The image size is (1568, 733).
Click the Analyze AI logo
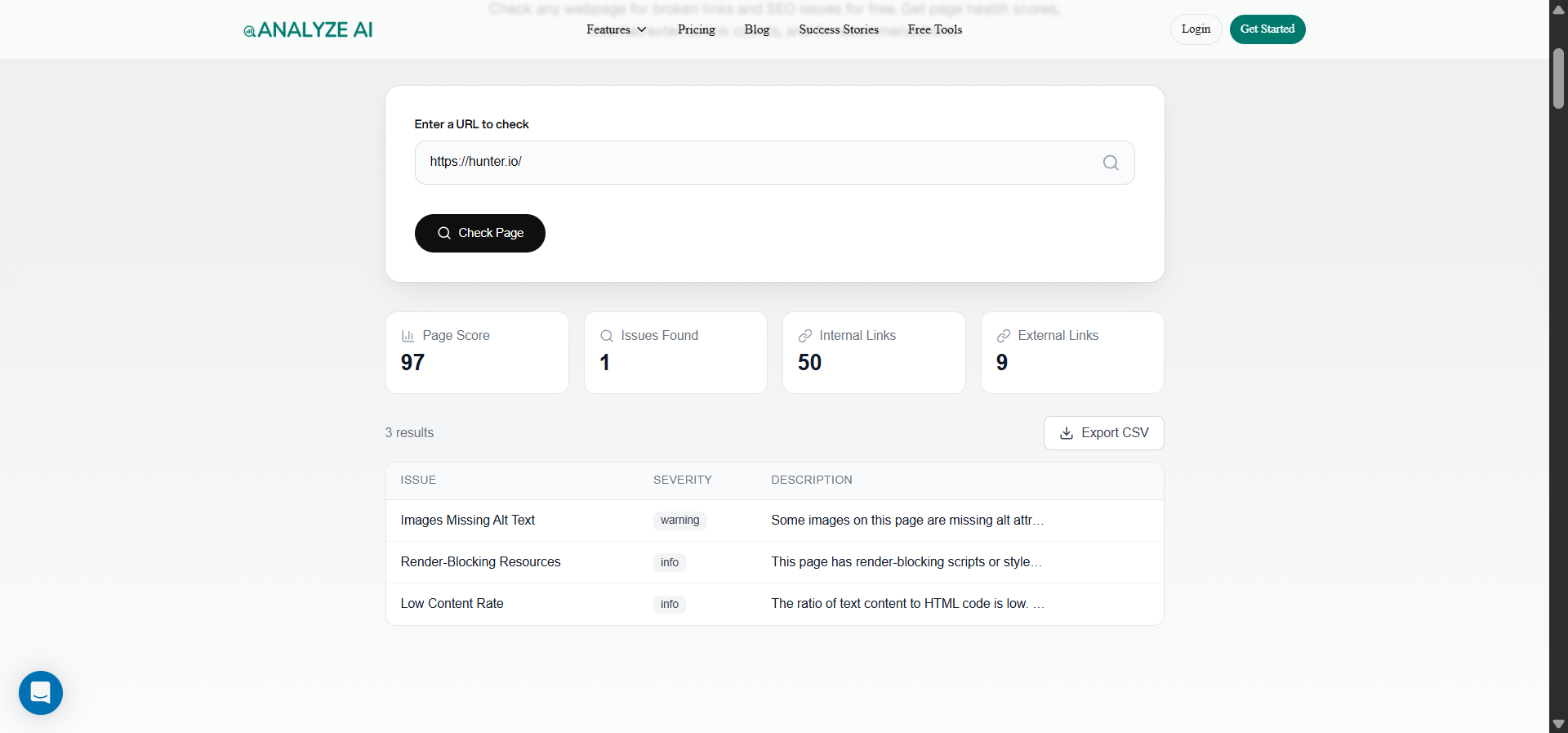[x=308, y=30]
